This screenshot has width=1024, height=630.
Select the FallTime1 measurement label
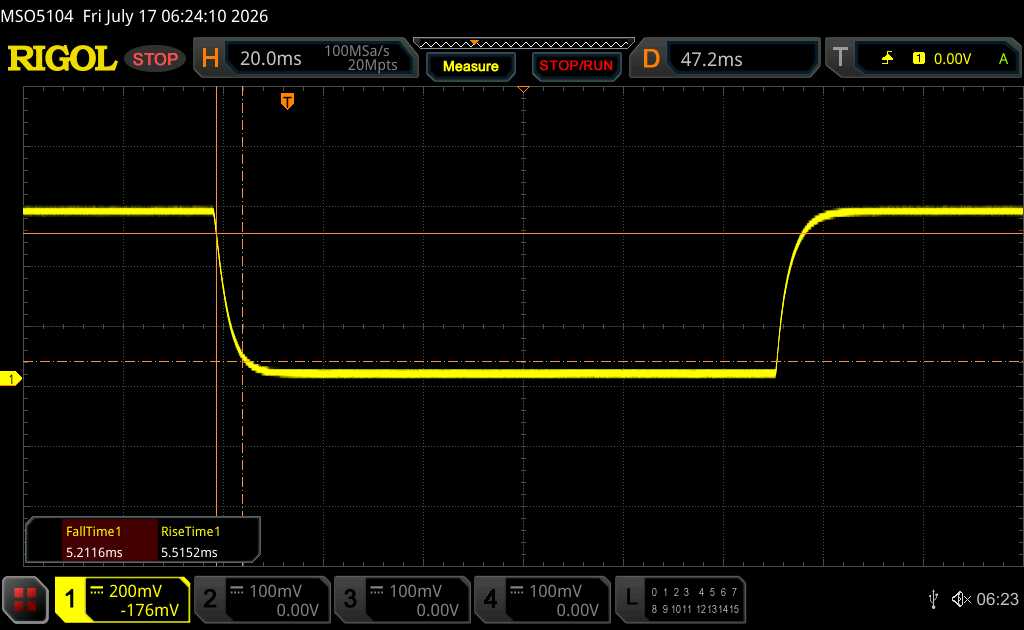point(93,531)
